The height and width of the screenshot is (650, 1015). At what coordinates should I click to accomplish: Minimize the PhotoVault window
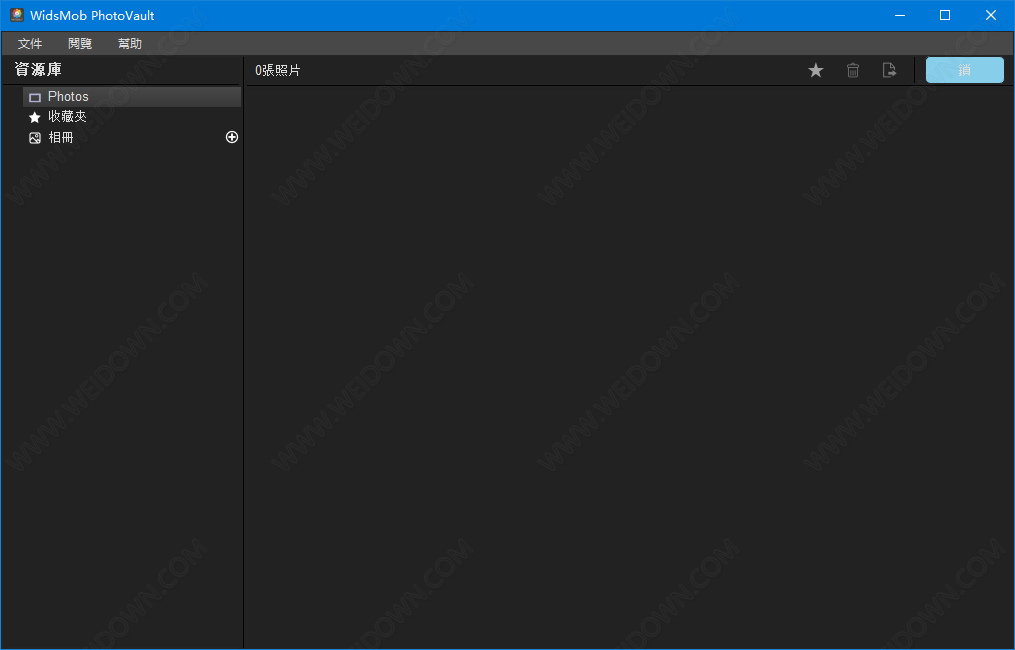pos(900,15)
